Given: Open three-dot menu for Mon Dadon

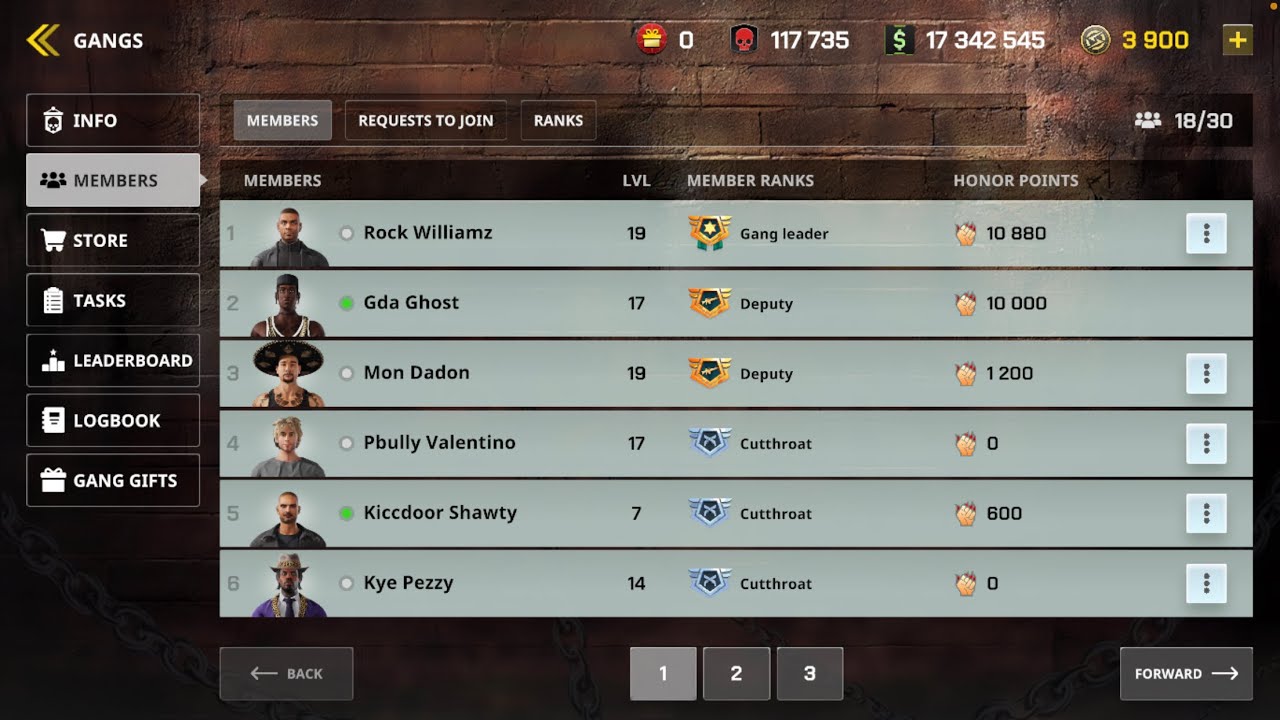Looking at the screenshot, I should (1206, 373).
